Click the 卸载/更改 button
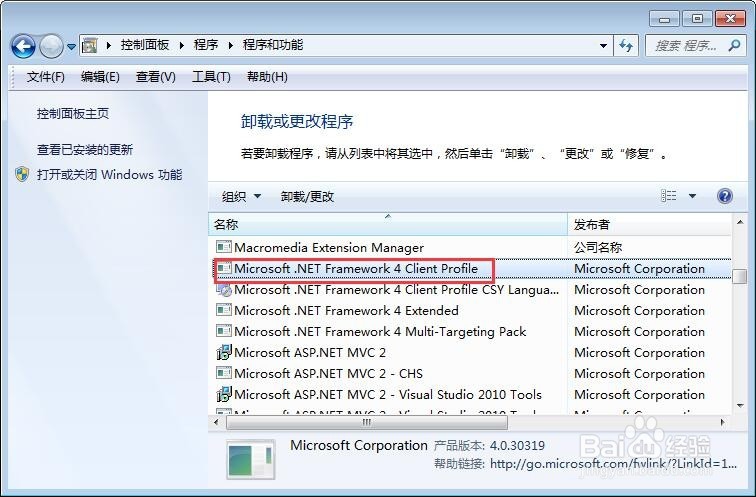 coord(307,196)
